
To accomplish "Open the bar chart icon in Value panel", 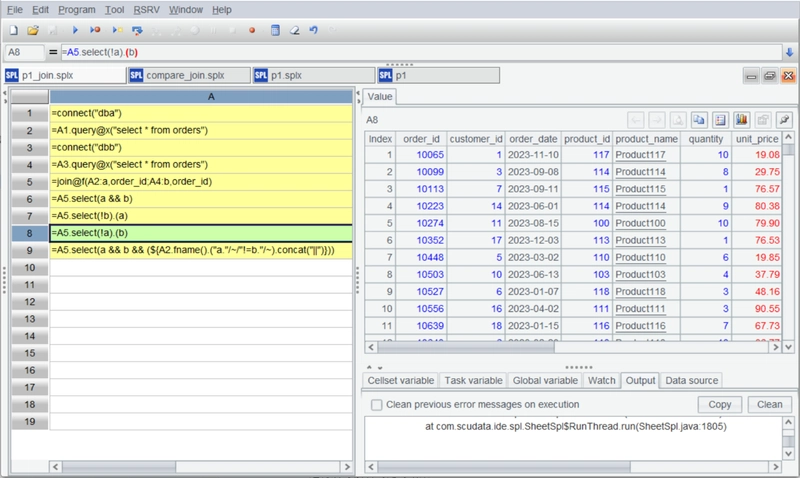I will click(741, 120).
